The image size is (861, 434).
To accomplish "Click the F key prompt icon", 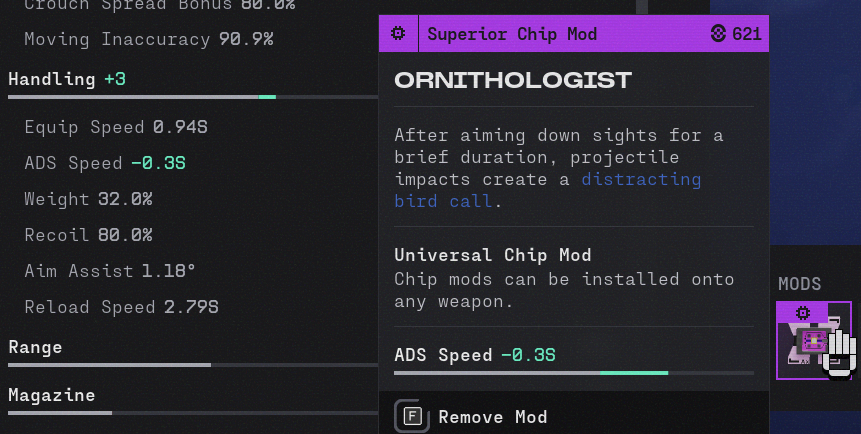I will [x=412, y=416].
